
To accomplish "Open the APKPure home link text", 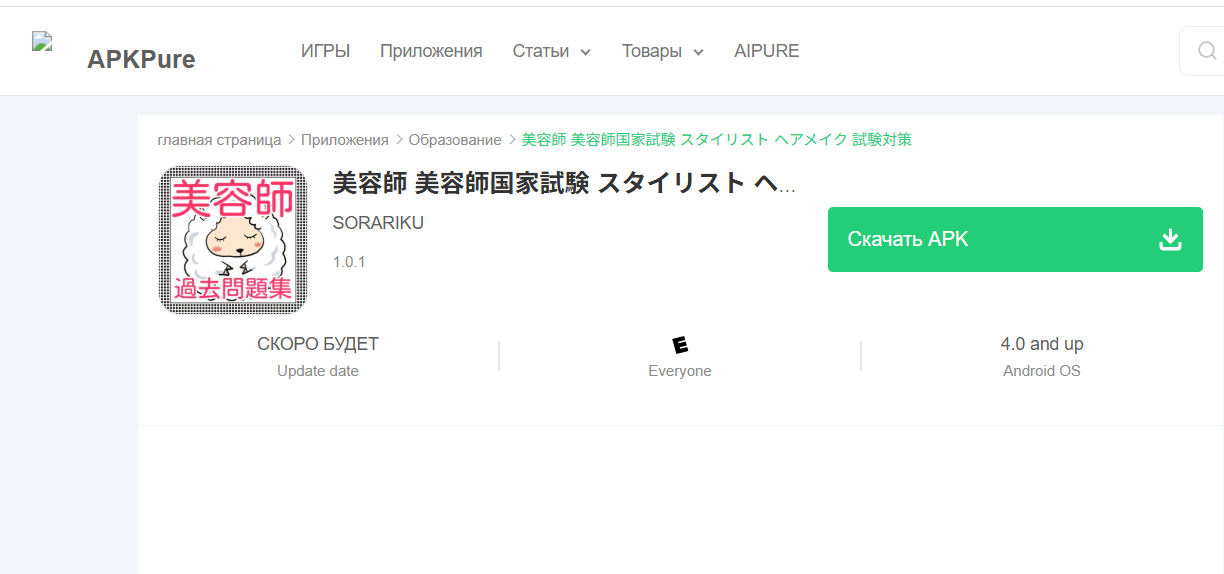I will (x=141, y=60).
